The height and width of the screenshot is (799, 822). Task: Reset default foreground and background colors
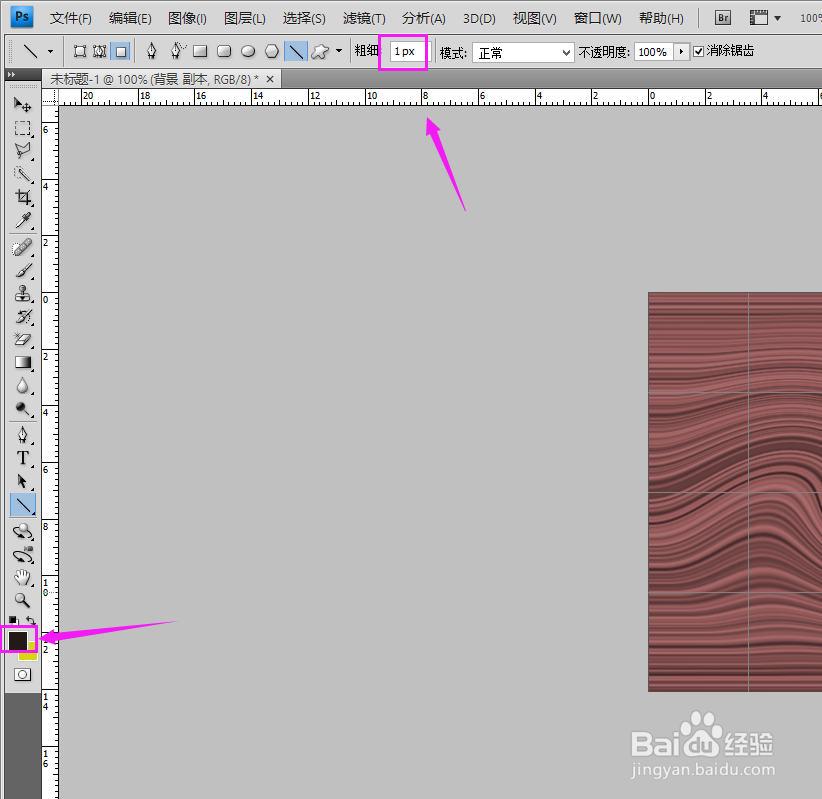pyautogui.click(x=13, y=620)
